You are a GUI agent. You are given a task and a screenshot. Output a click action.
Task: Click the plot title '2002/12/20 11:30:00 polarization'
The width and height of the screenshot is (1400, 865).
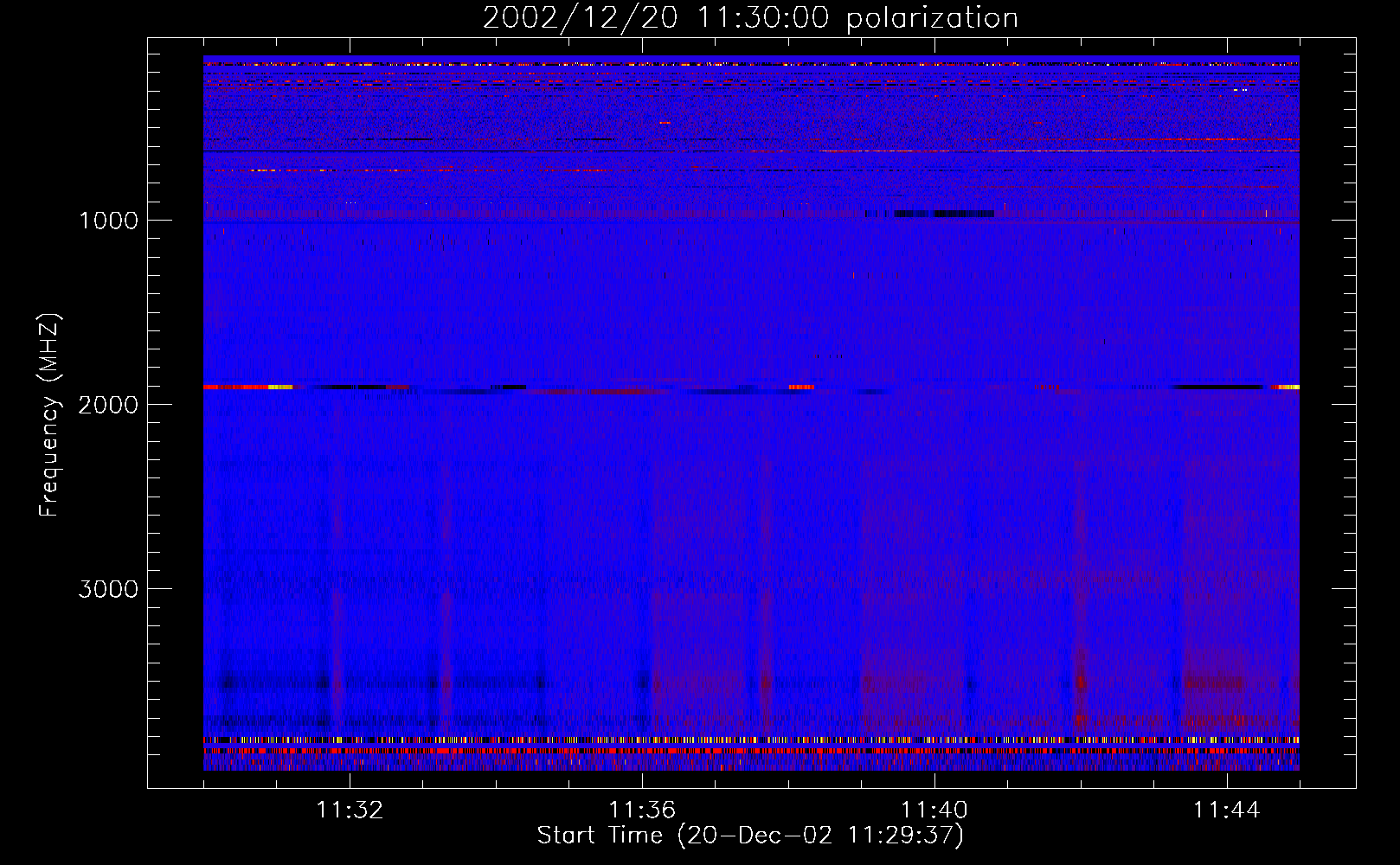pos(750,18)
